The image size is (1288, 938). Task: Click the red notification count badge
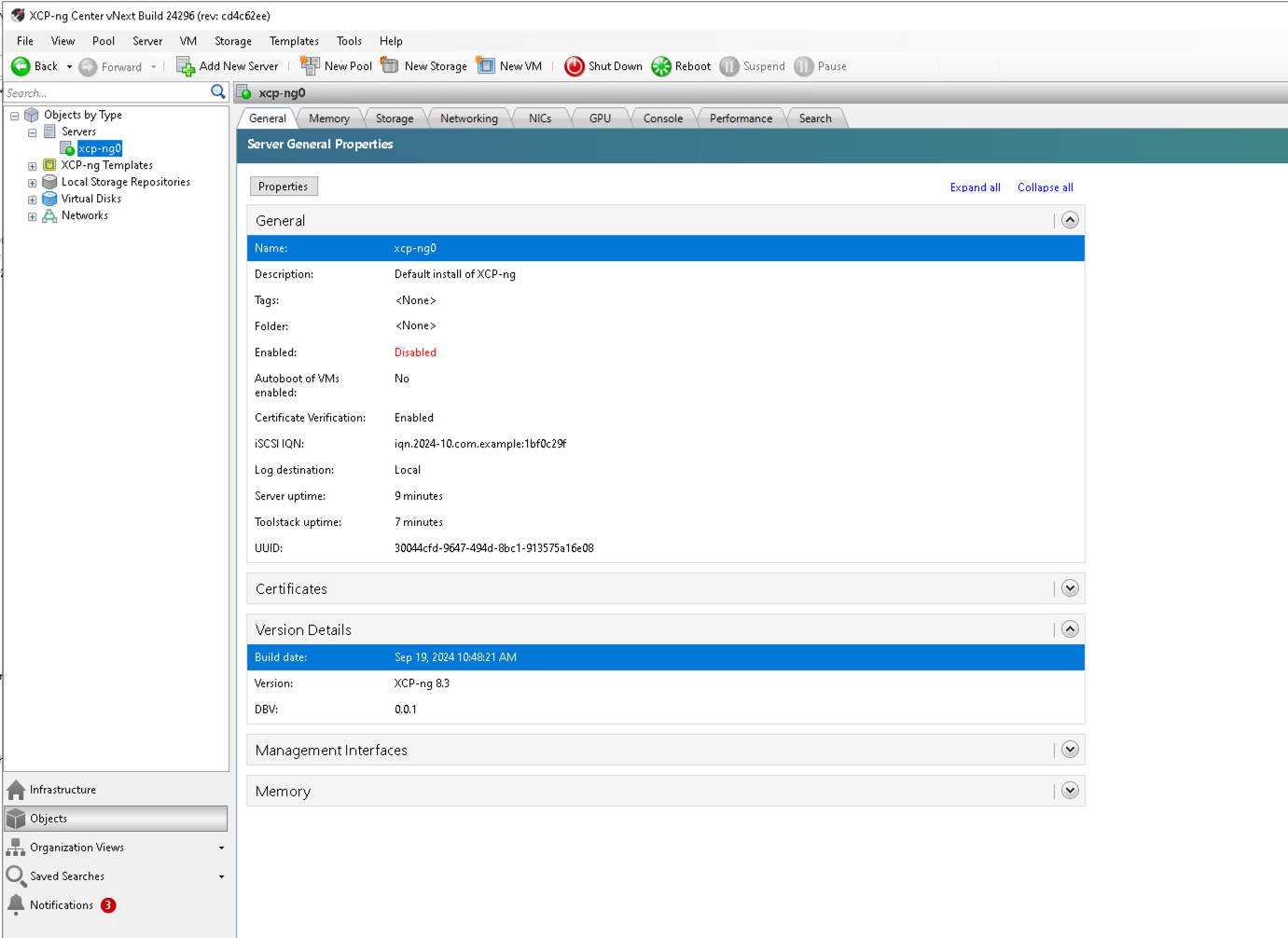(108, 905)
